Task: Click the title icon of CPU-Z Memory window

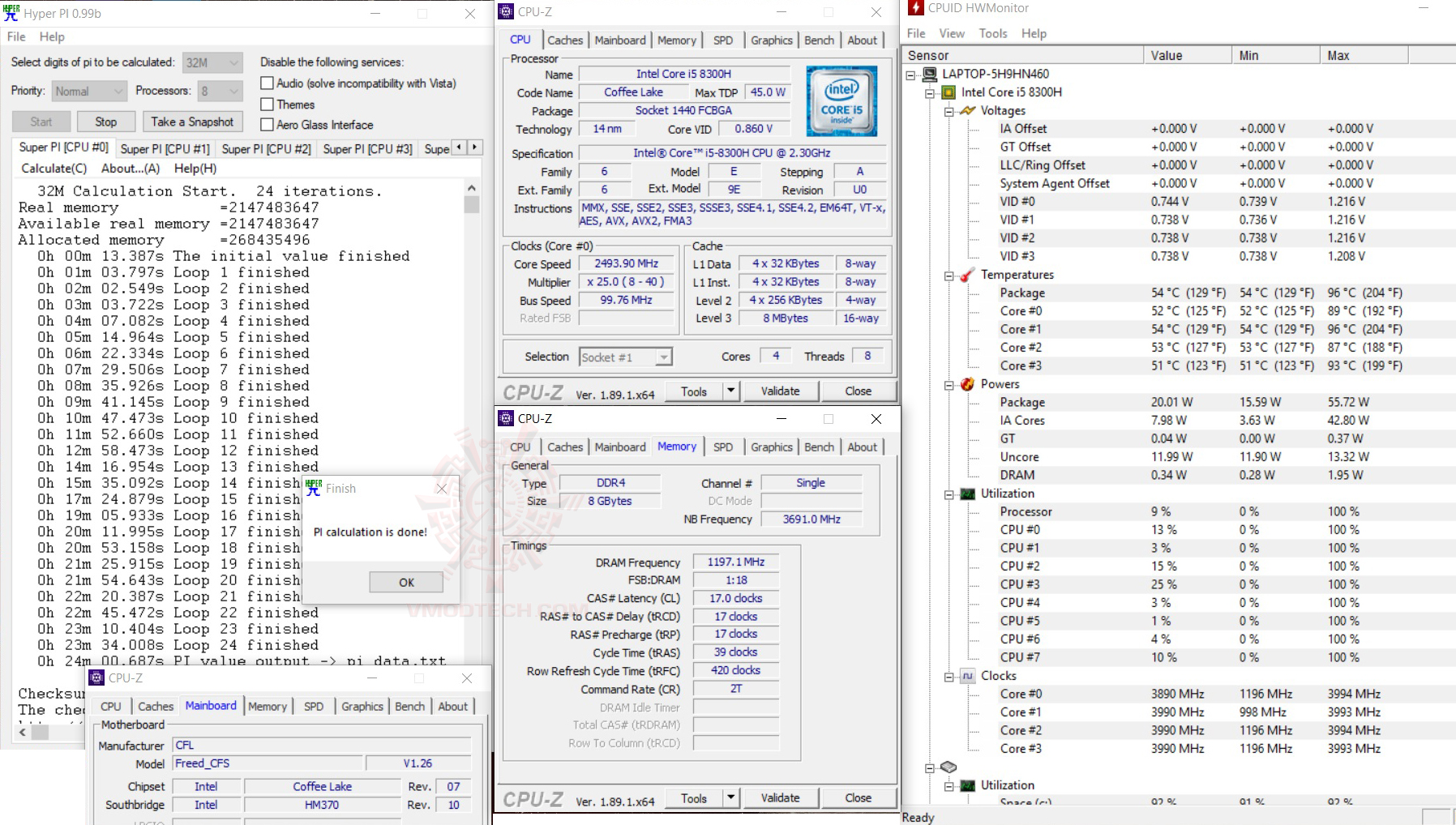Action: coord(506,418)
